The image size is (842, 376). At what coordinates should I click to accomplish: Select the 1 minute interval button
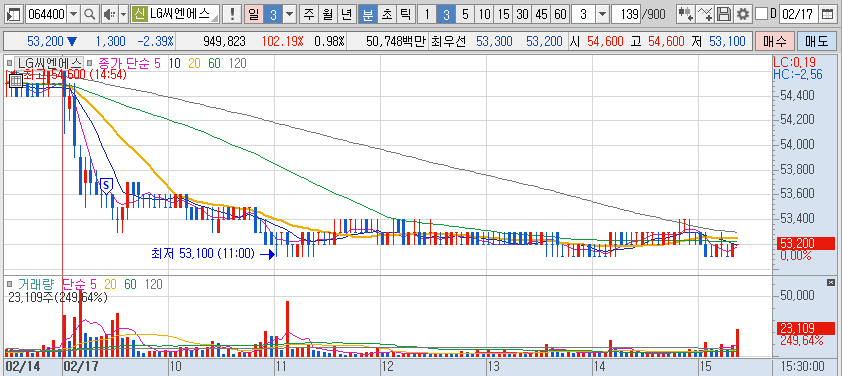pos(427,14)
